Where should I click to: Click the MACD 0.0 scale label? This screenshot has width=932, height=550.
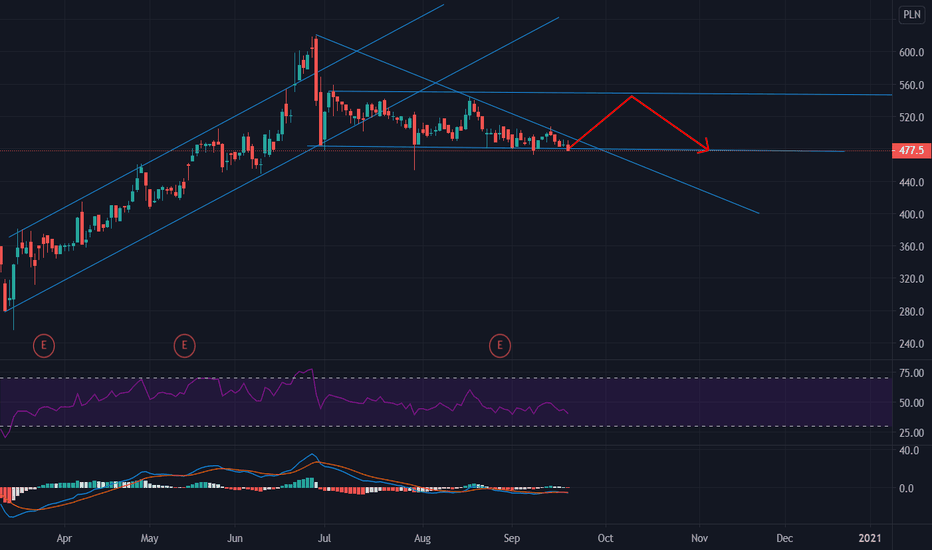pos(906,488)
